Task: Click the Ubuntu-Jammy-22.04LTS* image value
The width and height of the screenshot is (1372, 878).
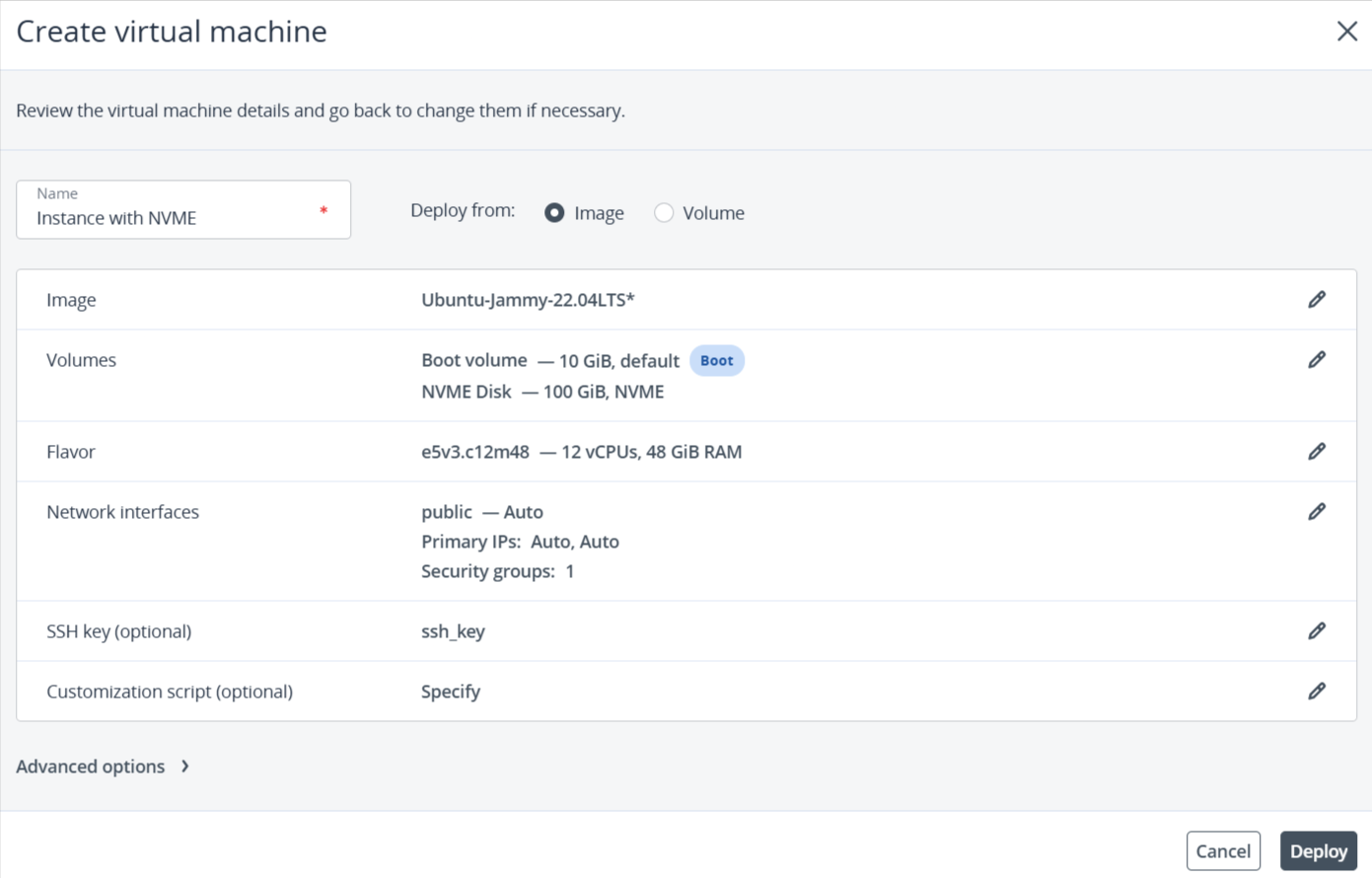Action: [528, 300]
